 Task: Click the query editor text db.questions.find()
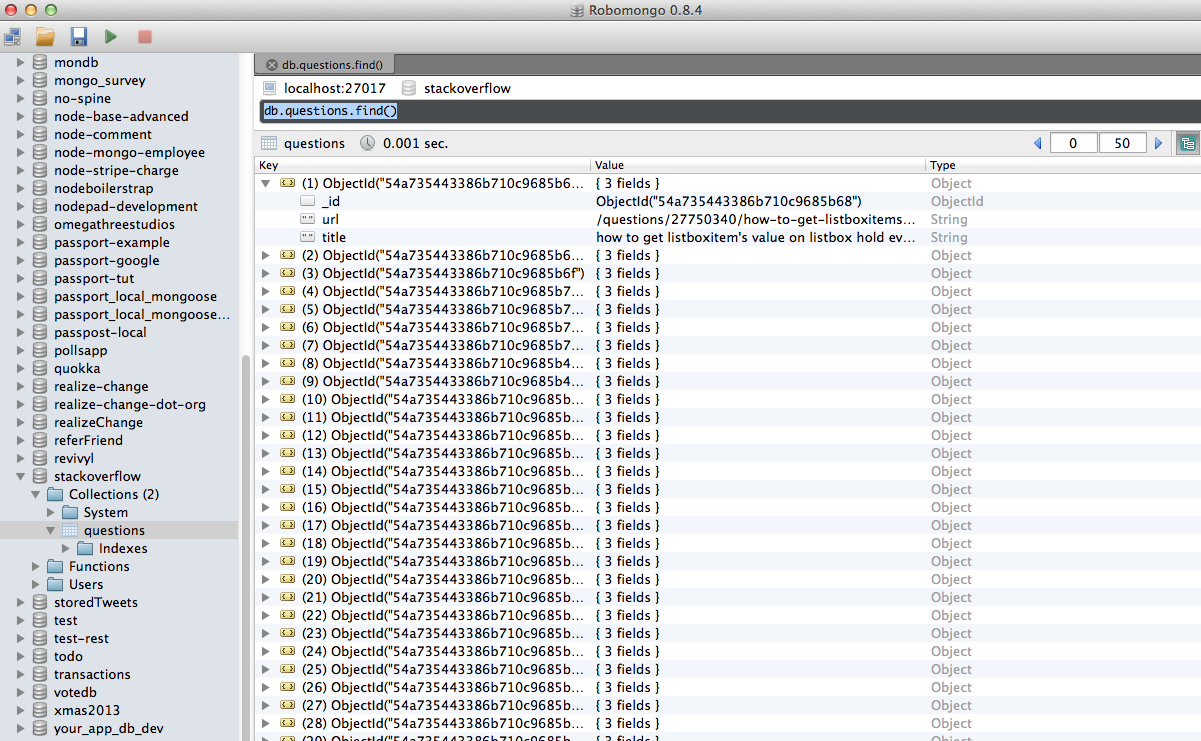330,111
